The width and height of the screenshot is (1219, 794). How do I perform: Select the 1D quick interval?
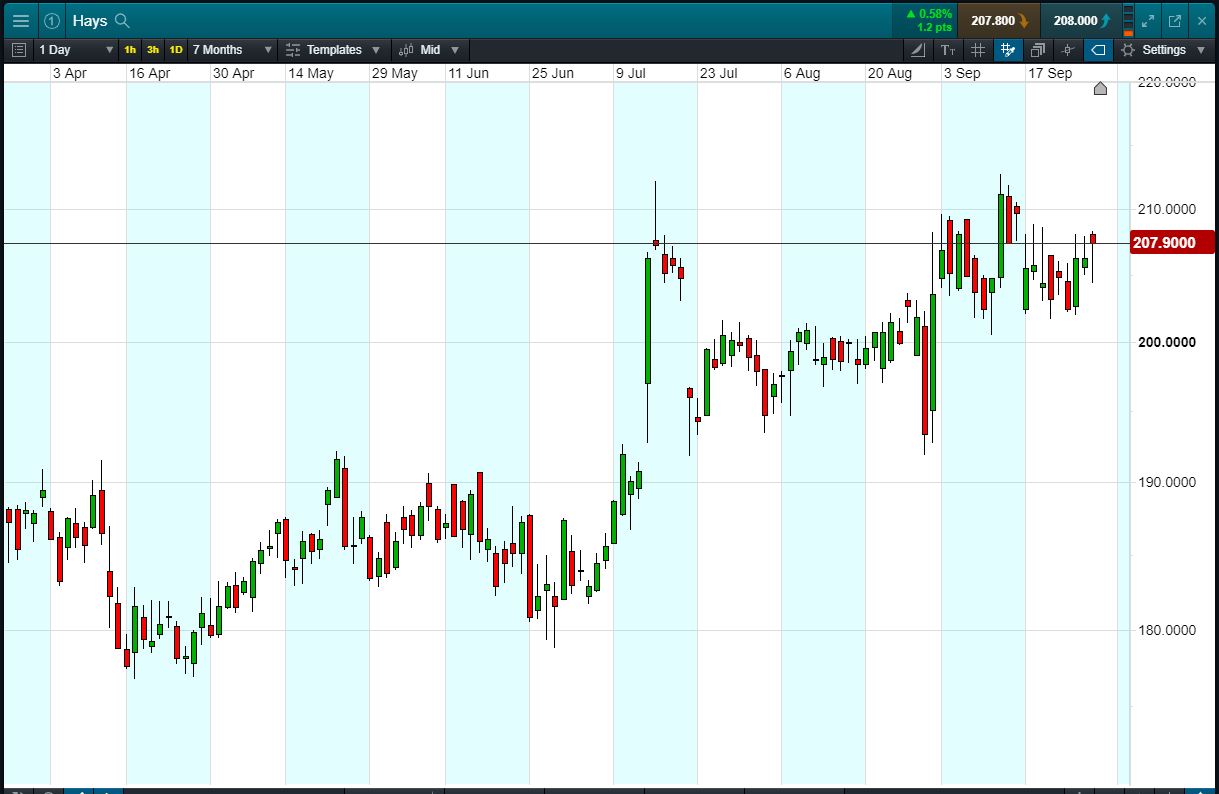[176, 50]
